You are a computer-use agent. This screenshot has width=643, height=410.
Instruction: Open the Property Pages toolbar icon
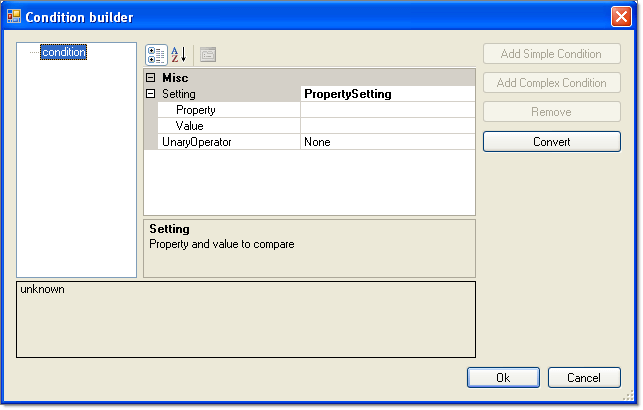(x=208, y=55)
